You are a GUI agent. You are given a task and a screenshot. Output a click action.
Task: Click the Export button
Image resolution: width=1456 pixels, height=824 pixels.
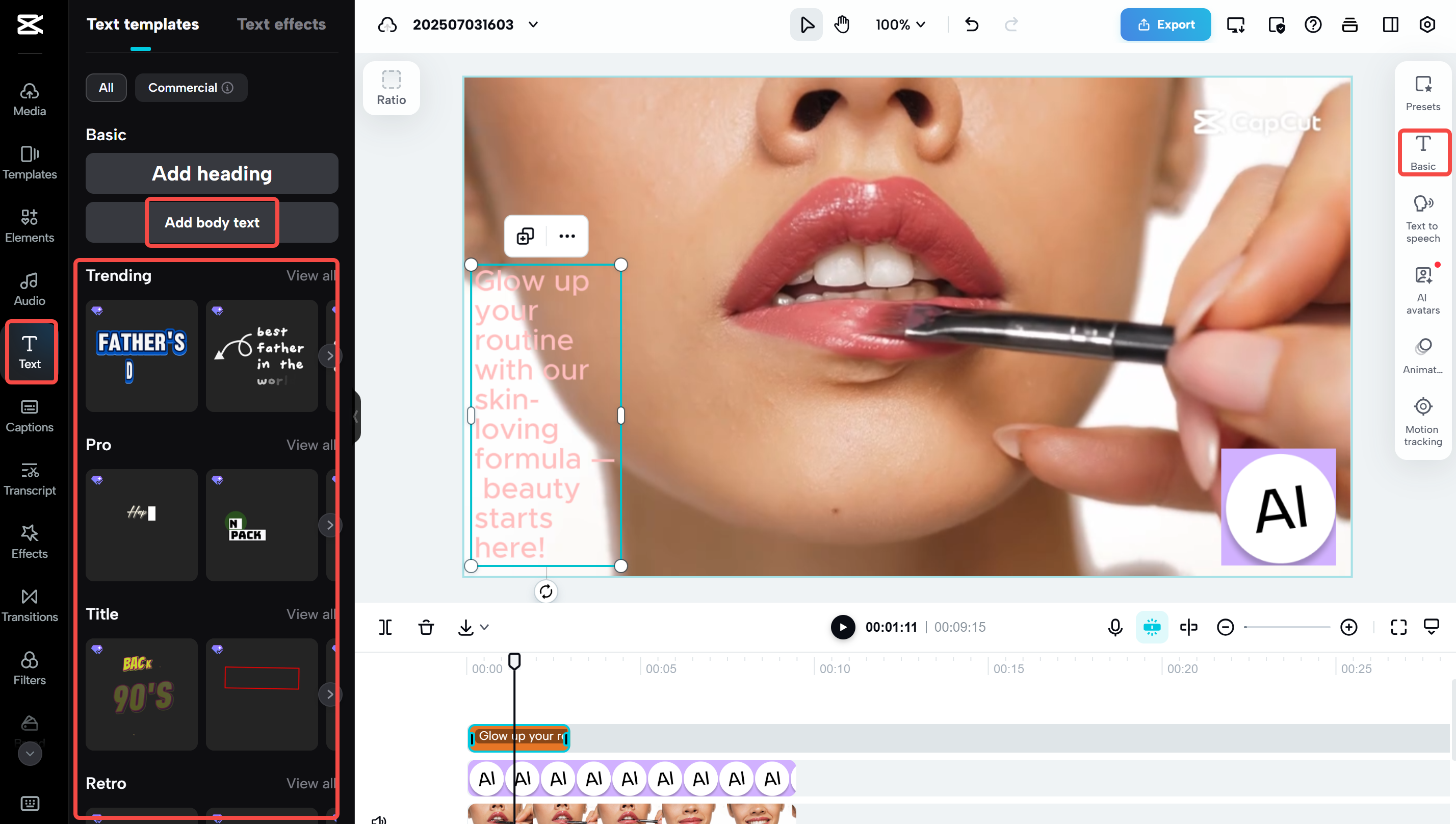[1165, 24]
